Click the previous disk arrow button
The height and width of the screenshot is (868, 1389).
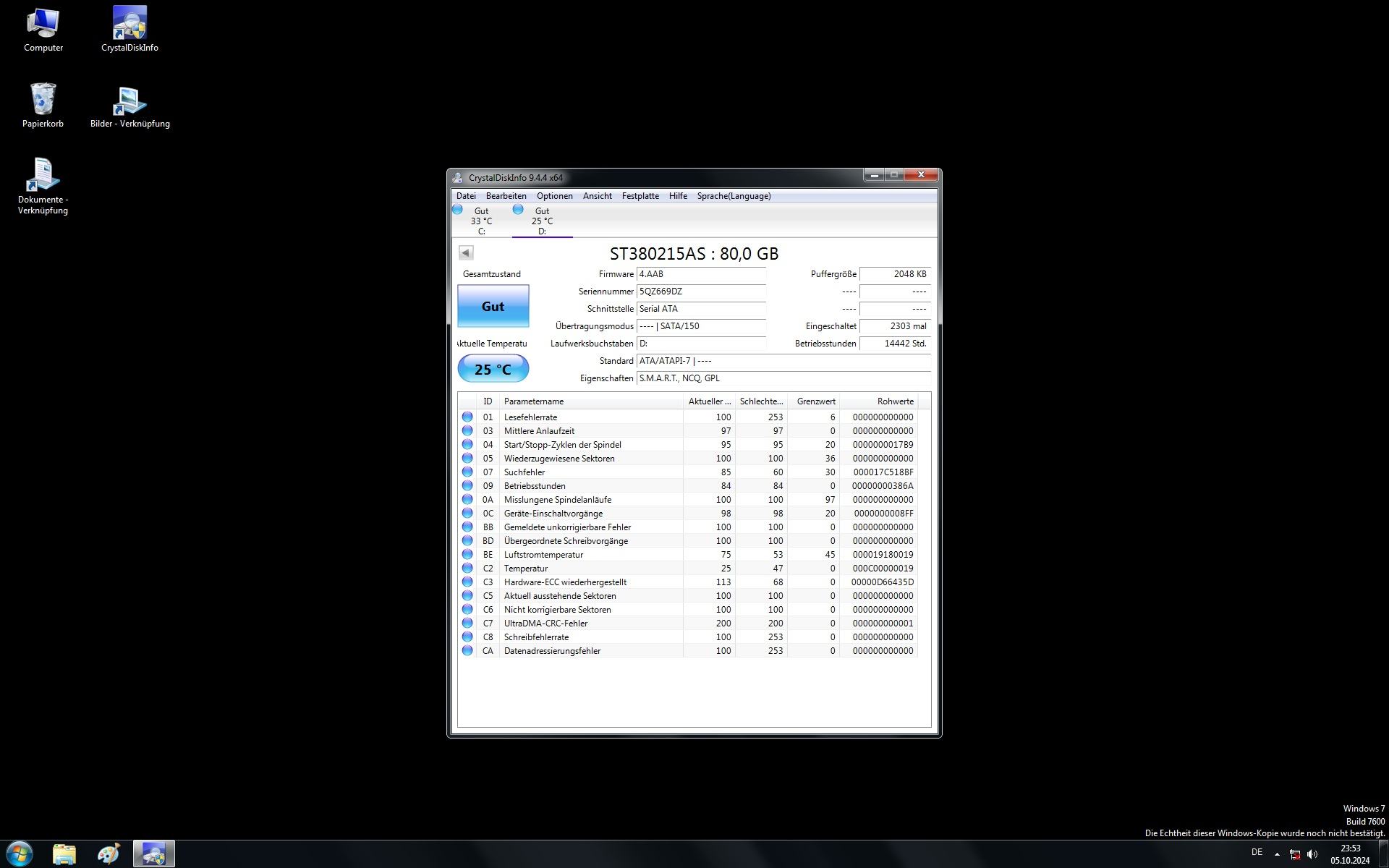tap(466, 253)
